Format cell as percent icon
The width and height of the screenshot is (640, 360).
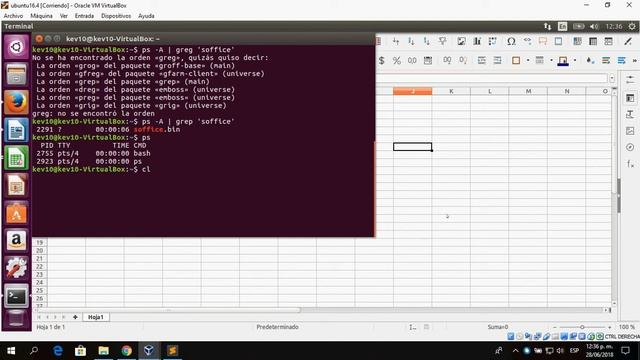397,61
